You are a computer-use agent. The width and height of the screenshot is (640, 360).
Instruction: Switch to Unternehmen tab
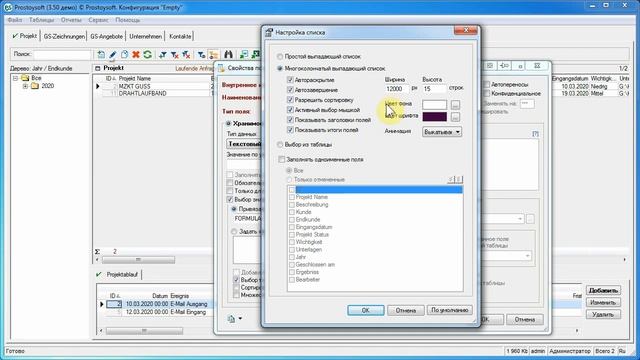(x=146, y=36)
